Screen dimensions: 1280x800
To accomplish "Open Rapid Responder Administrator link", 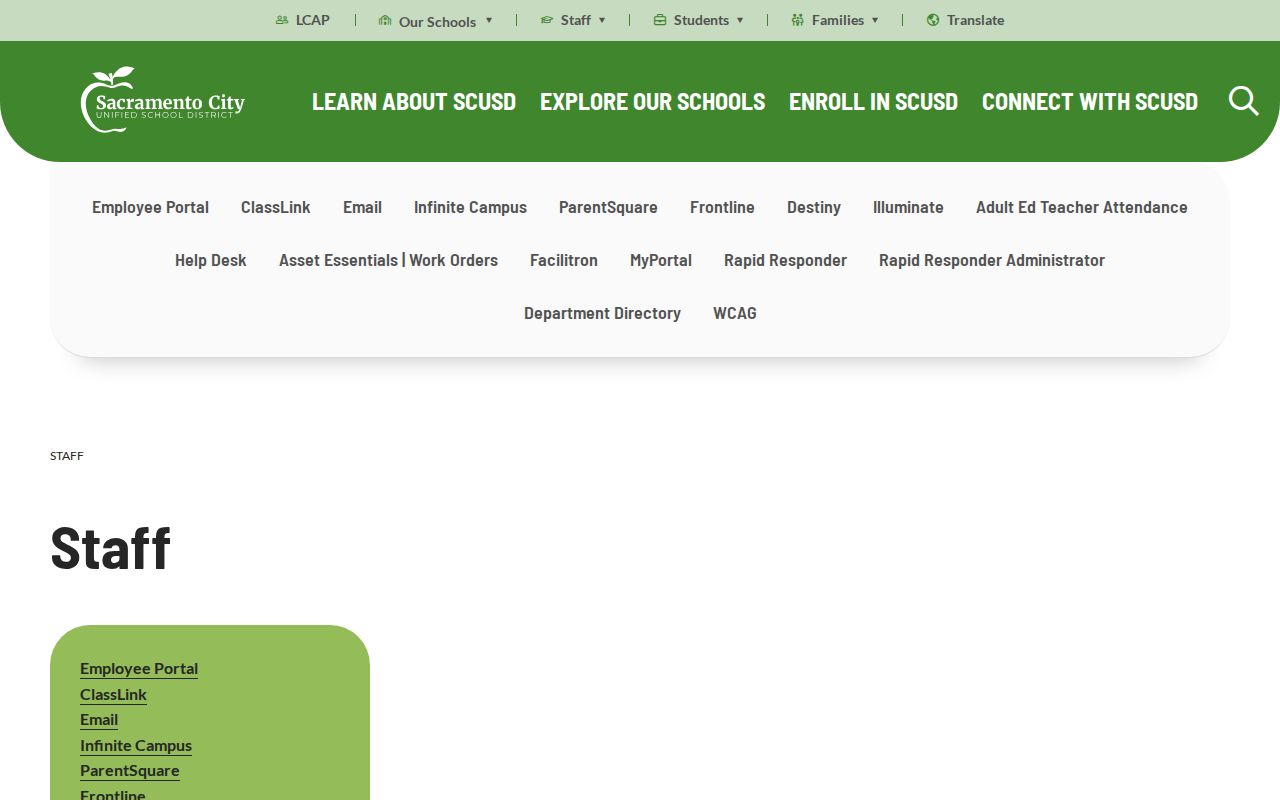I will (992, 260).
